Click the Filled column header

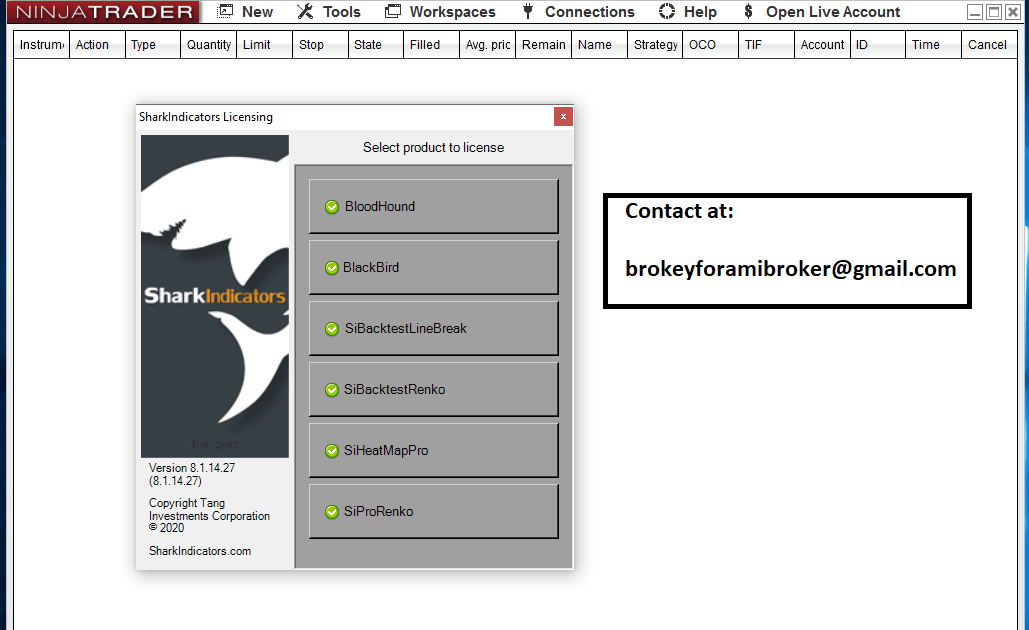tap(431, 45)
